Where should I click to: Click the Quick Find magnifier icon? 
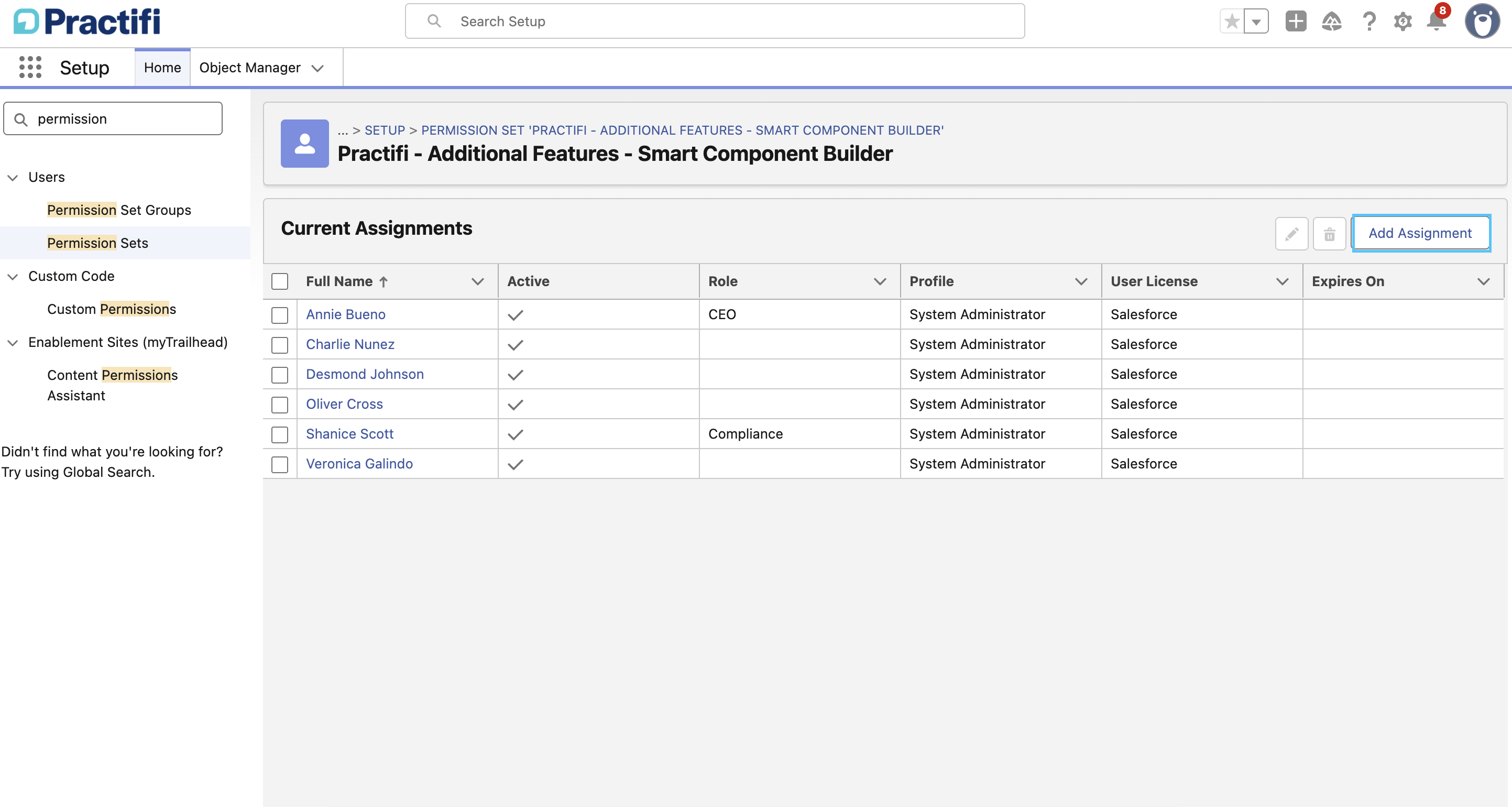pos(20,119)
